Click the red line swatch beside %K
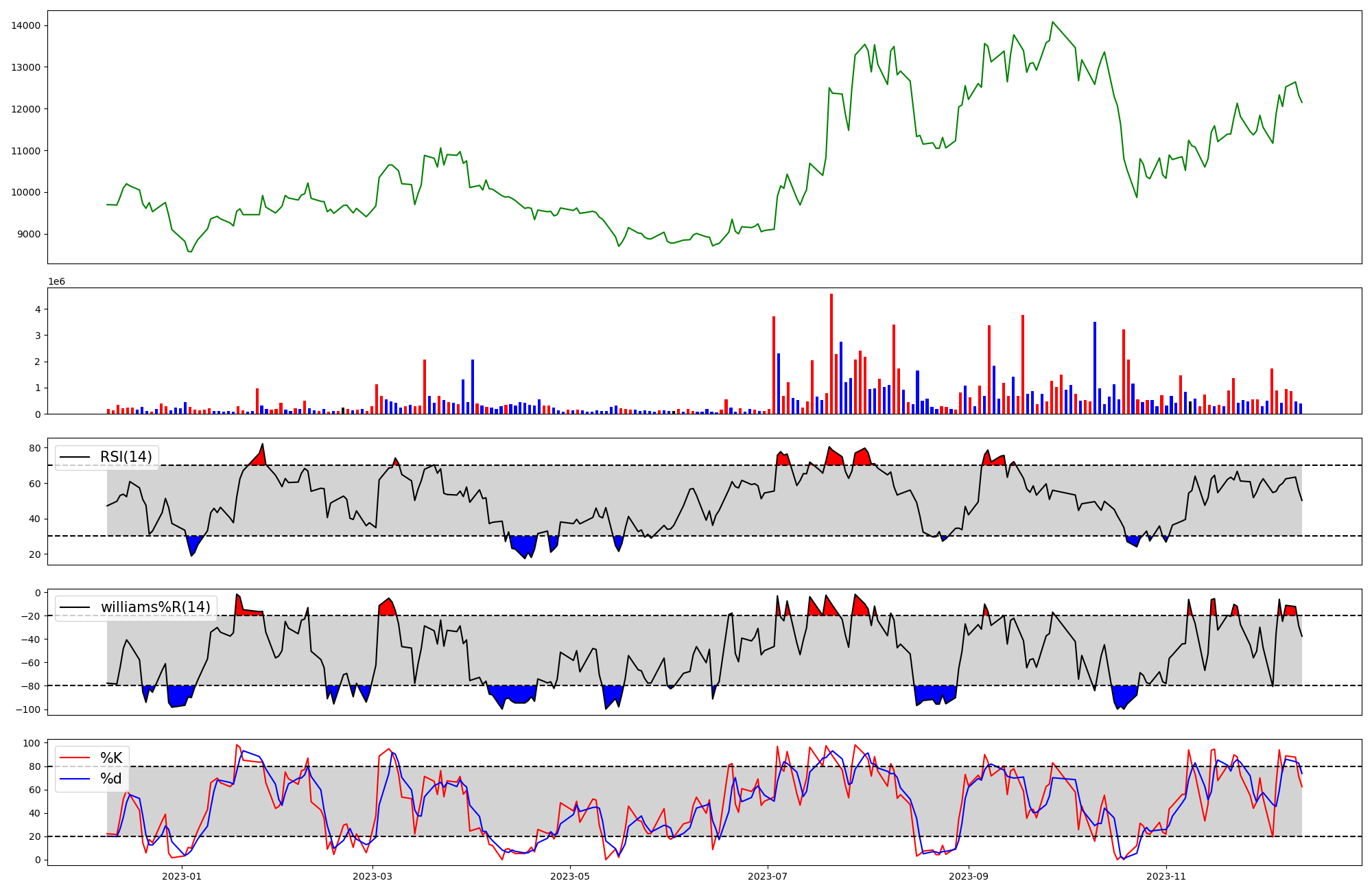The width and height of the screenshot is (1372, 892). point(75,758)
